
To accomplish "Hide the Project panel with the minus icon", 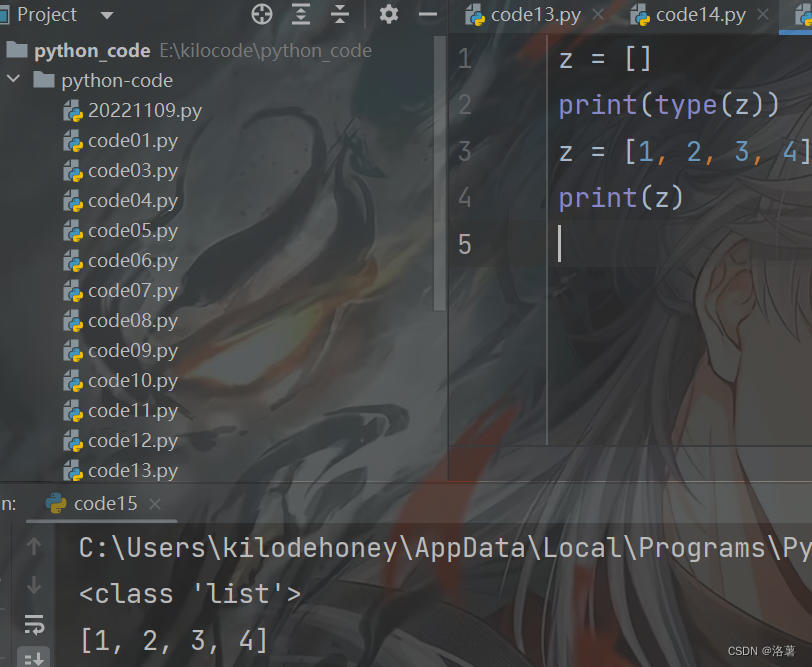I will (x=428, y=14).
